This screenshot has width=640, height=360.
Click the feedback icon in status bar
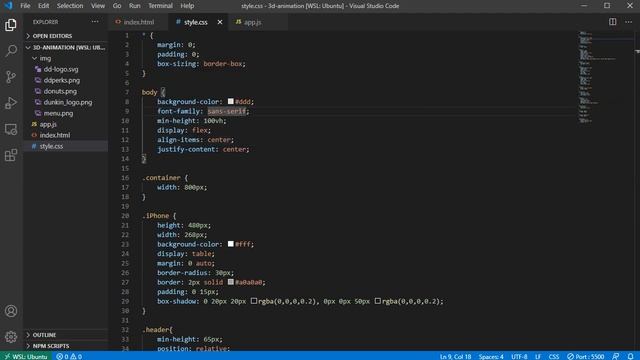tap(616, 356)
